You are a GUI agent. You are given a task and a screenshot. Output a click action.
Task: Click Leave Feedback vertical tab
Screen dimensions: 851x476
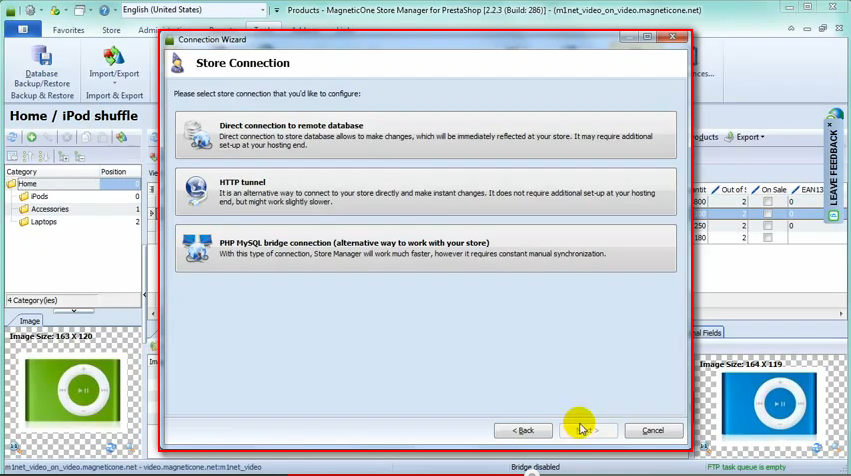[x=834, y=167]
